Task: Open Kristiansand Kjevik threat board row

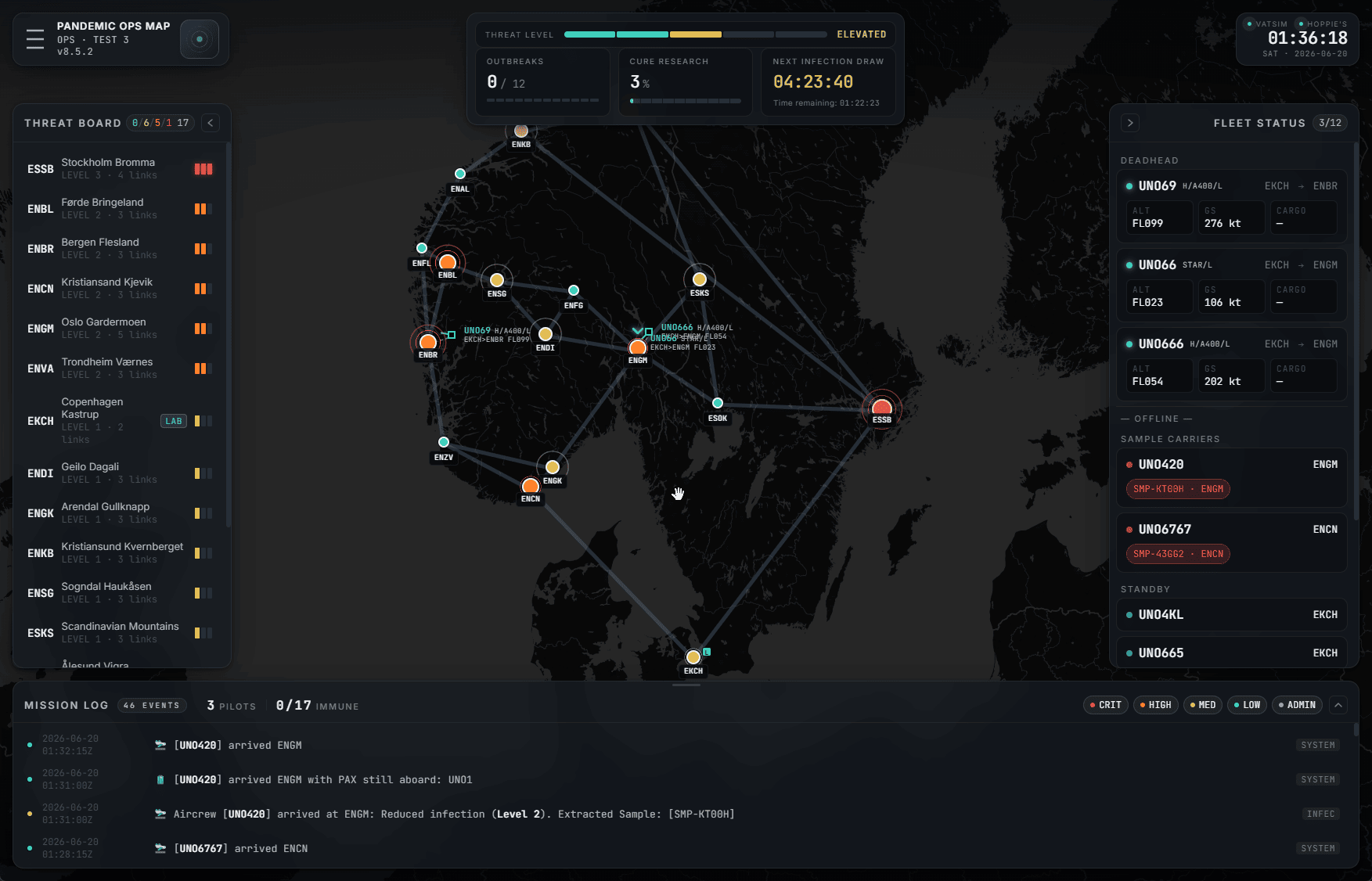Action: coord(120,289)
